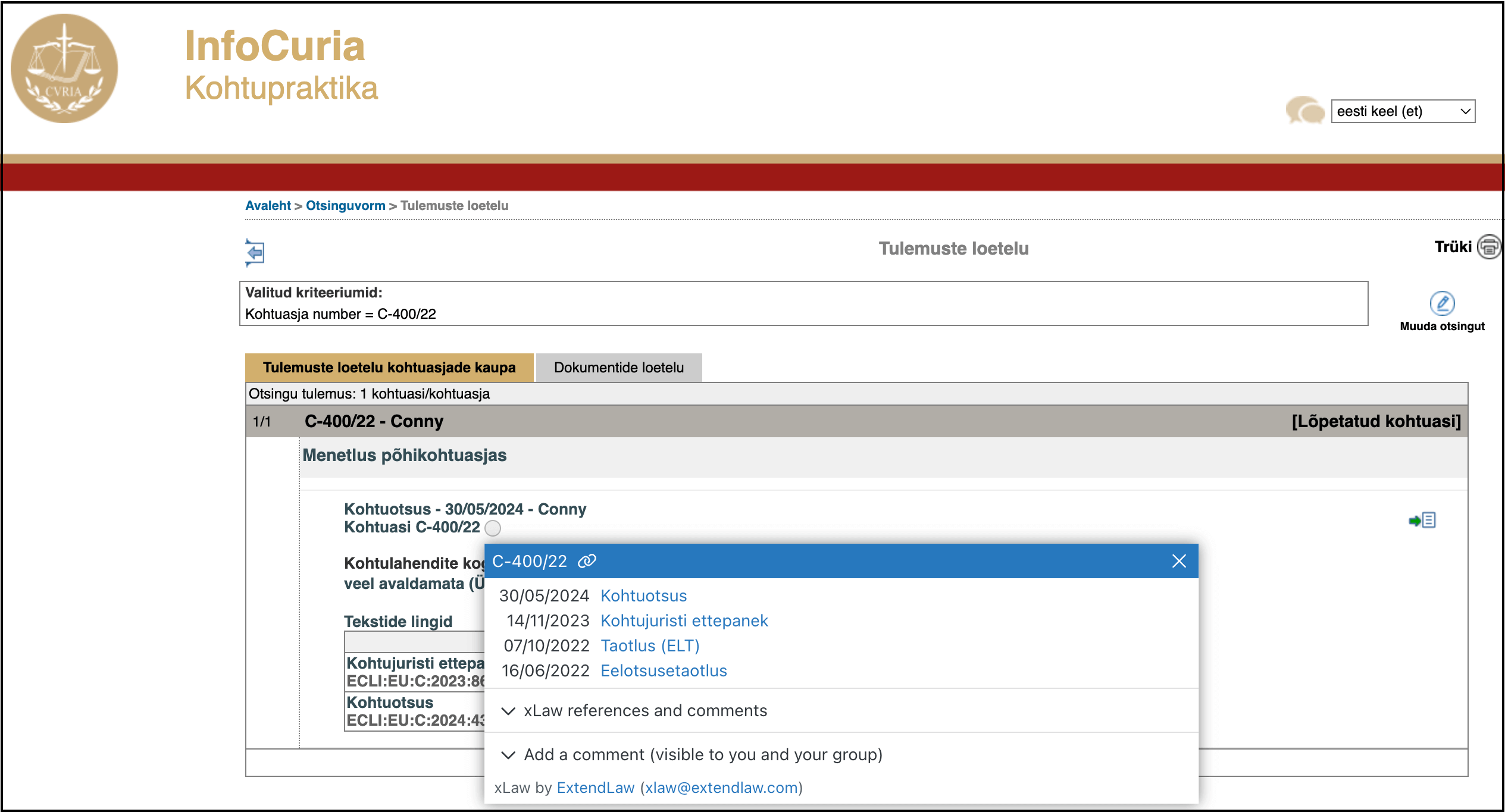Close the C-400/22 popup

click(x=1178, y=561)
